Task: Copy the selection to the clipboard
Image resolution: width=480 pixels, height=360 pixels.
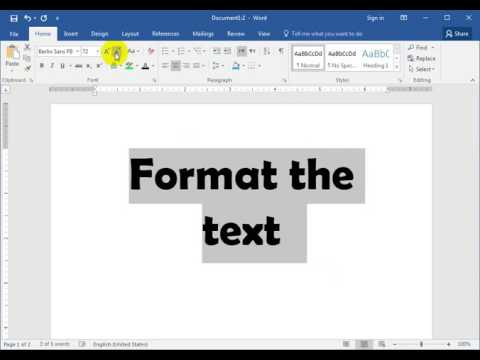Action: (27, 58)
